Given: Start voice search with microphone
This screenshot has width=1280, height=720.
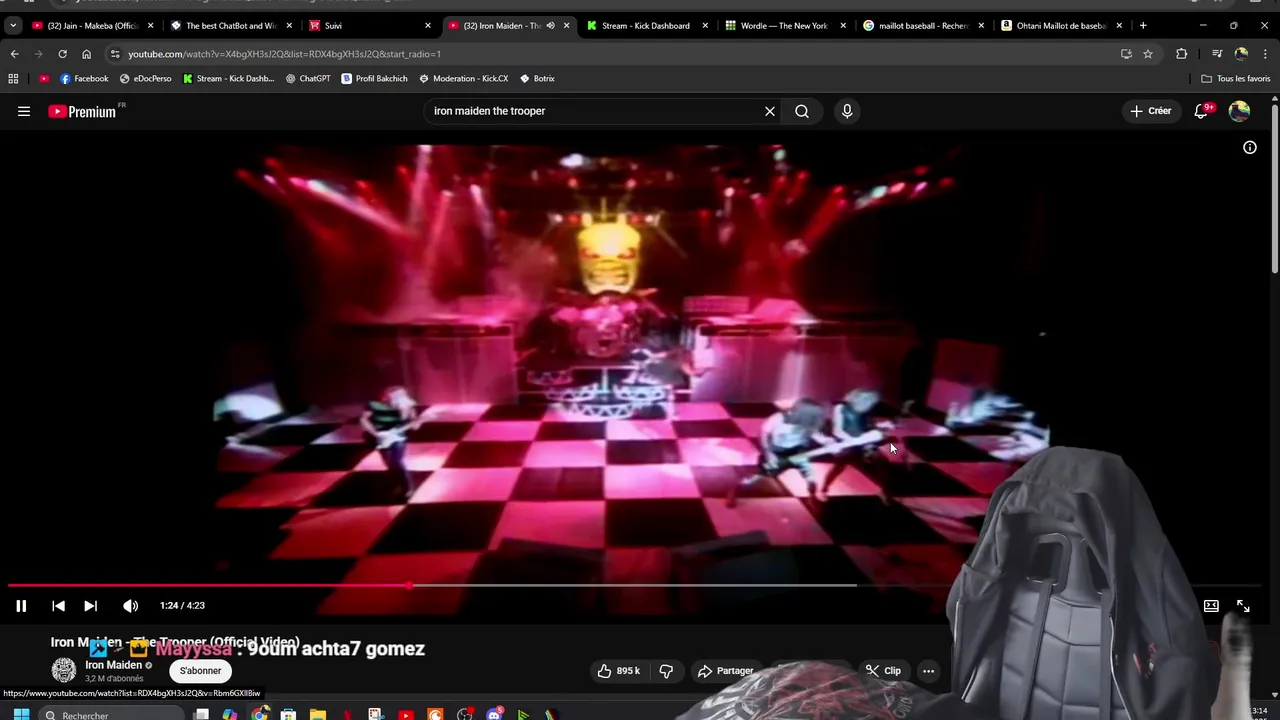Looking at the screenshot, I should coord(847,111).
